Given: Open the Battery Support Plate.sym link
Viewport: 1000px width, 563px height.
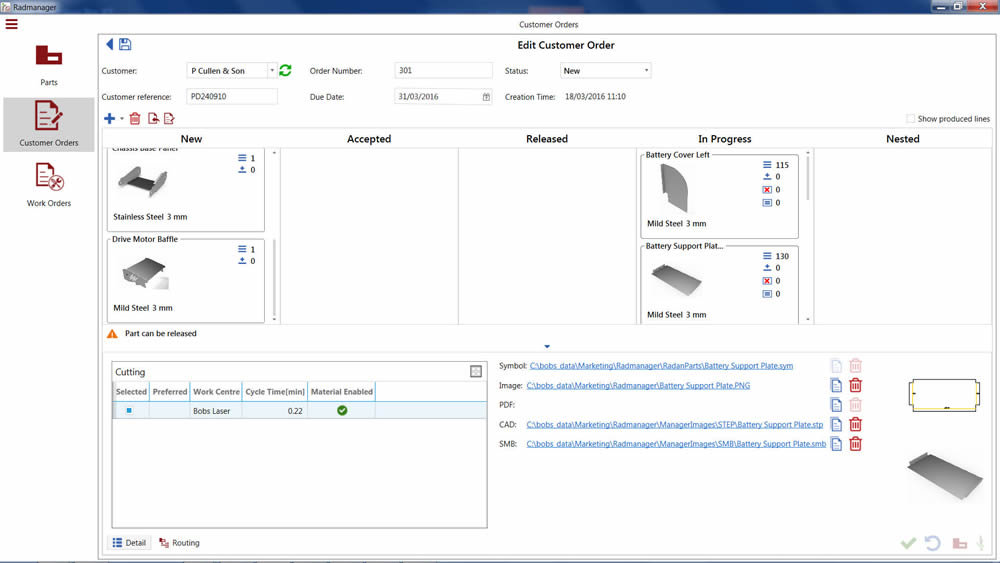Looking at the screenshot, I should pos(661,366).
